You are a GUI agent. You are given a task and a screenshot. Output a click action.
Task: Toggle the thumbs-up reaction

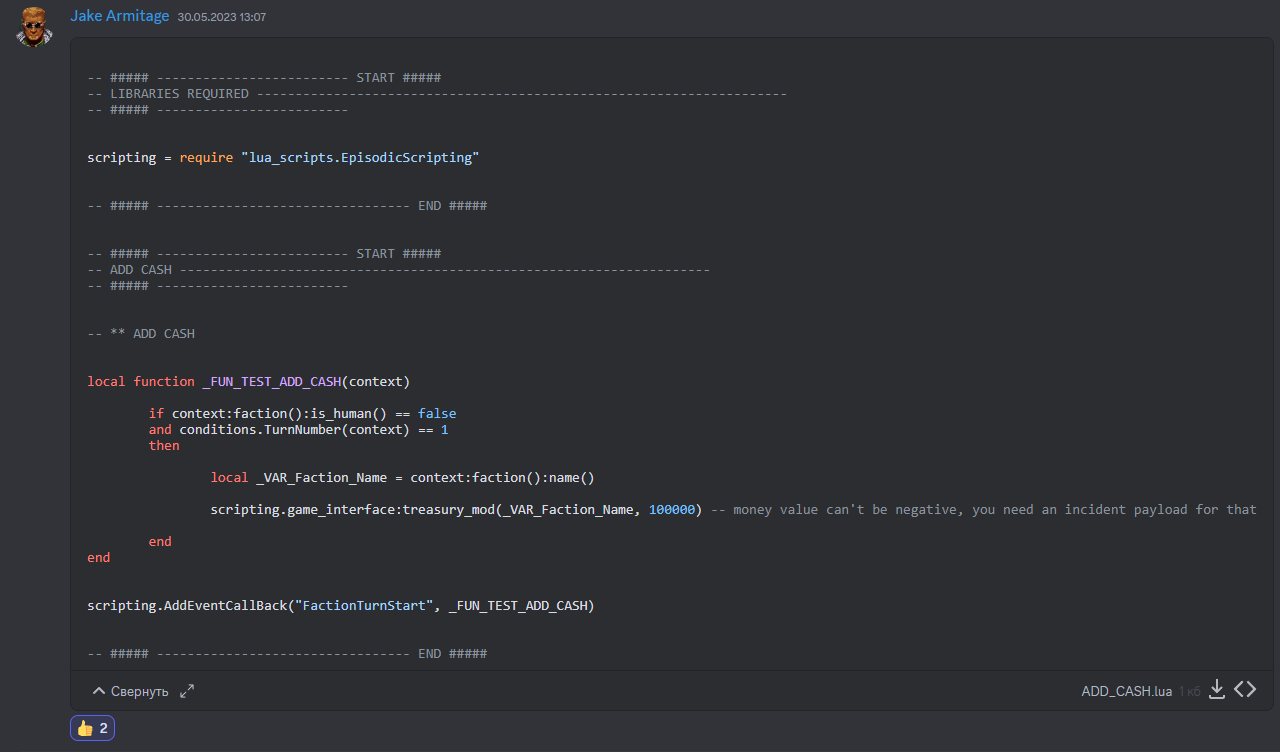92,728
